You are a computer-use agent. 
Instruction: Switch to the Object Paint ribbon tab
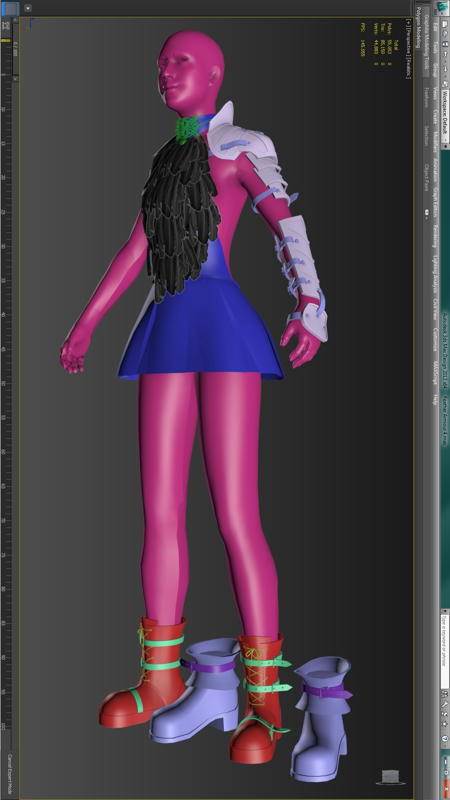pos(427,178)
